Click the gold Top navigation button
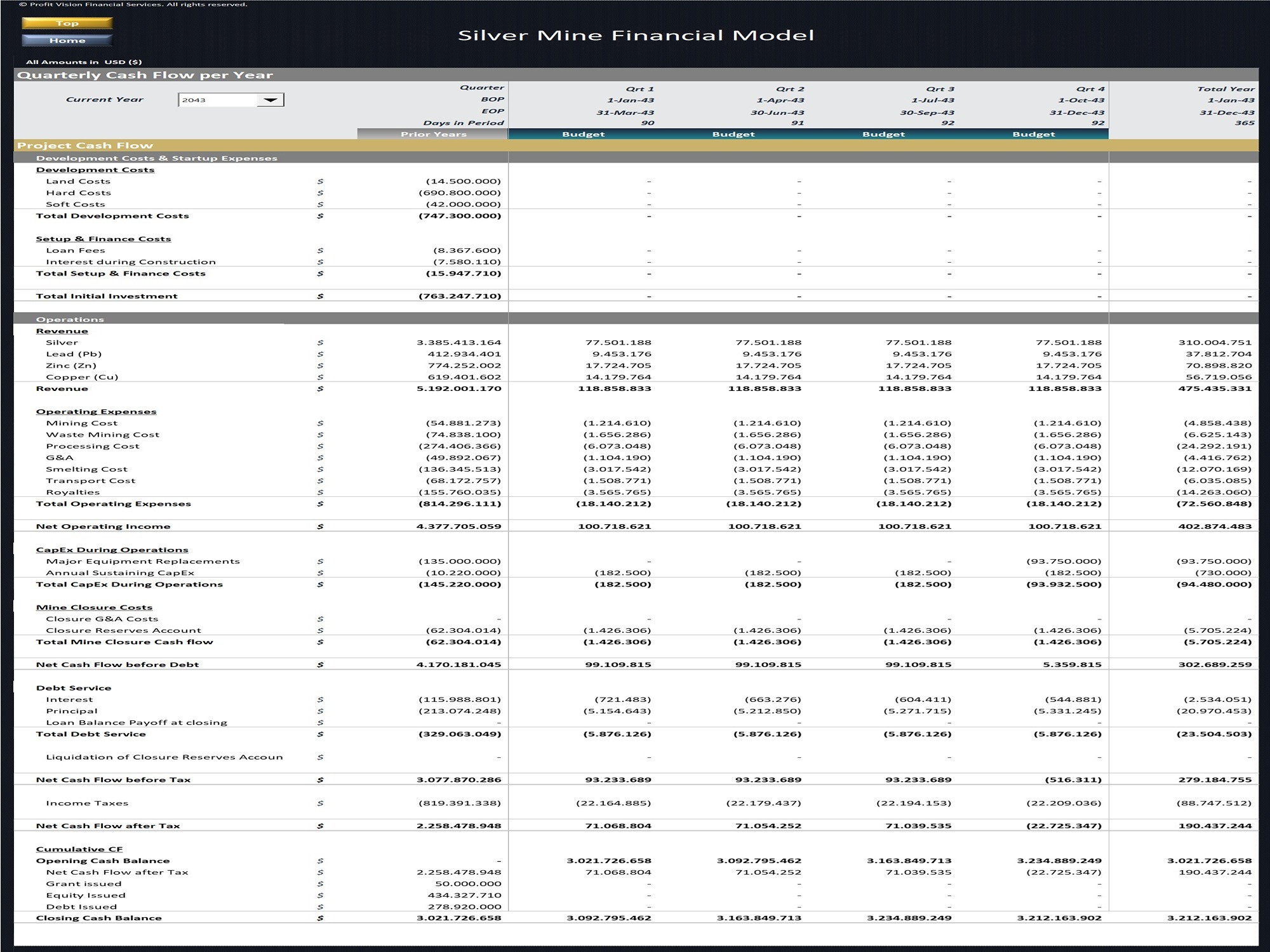 (67, 23)
